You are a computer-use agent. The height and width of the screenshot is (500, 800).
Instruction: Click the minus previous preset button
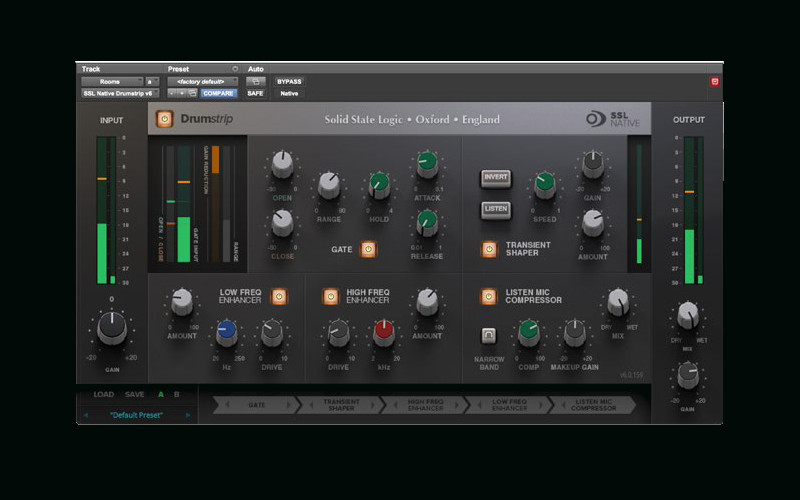(x=172, y=93)
